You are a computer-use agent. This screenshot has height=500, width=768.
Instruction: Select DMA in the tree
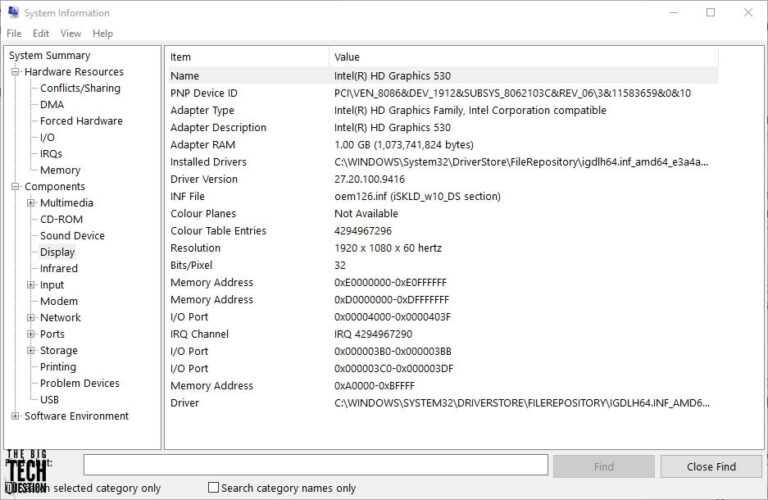pos(52,104)
